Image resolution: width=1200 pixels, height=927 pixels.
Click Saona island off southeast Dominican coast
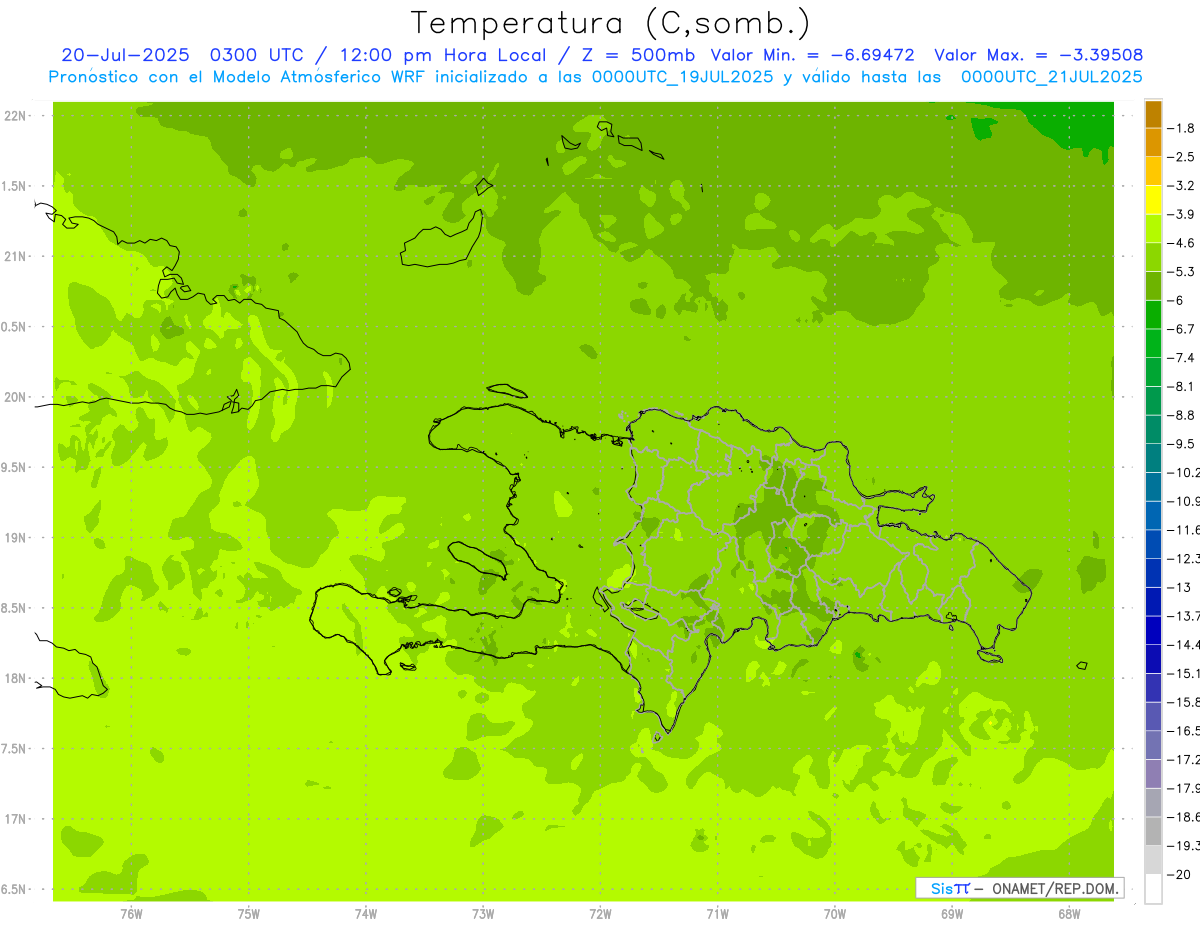point(990,656)
